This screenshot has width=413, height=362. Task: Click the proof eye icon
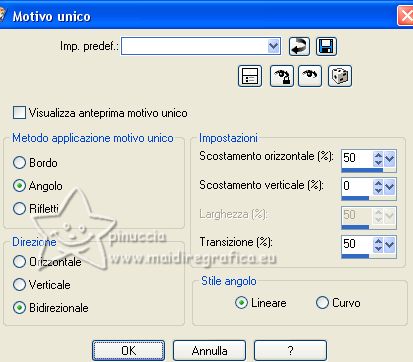click(310, 76)
